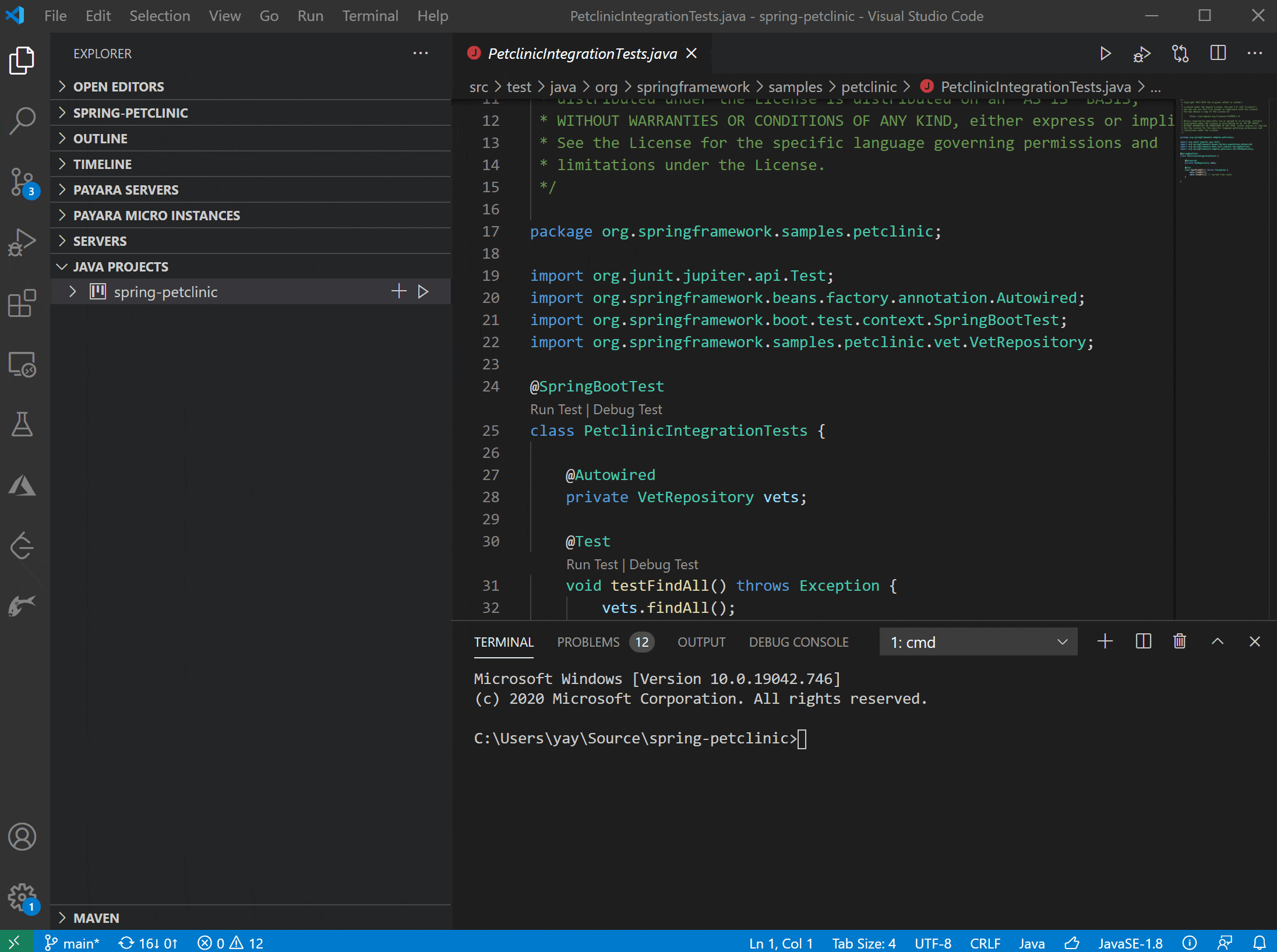Open errors and warnings count in status bar
The image size is (1277, 952).
pyautogui.click(x=230, y=943)
